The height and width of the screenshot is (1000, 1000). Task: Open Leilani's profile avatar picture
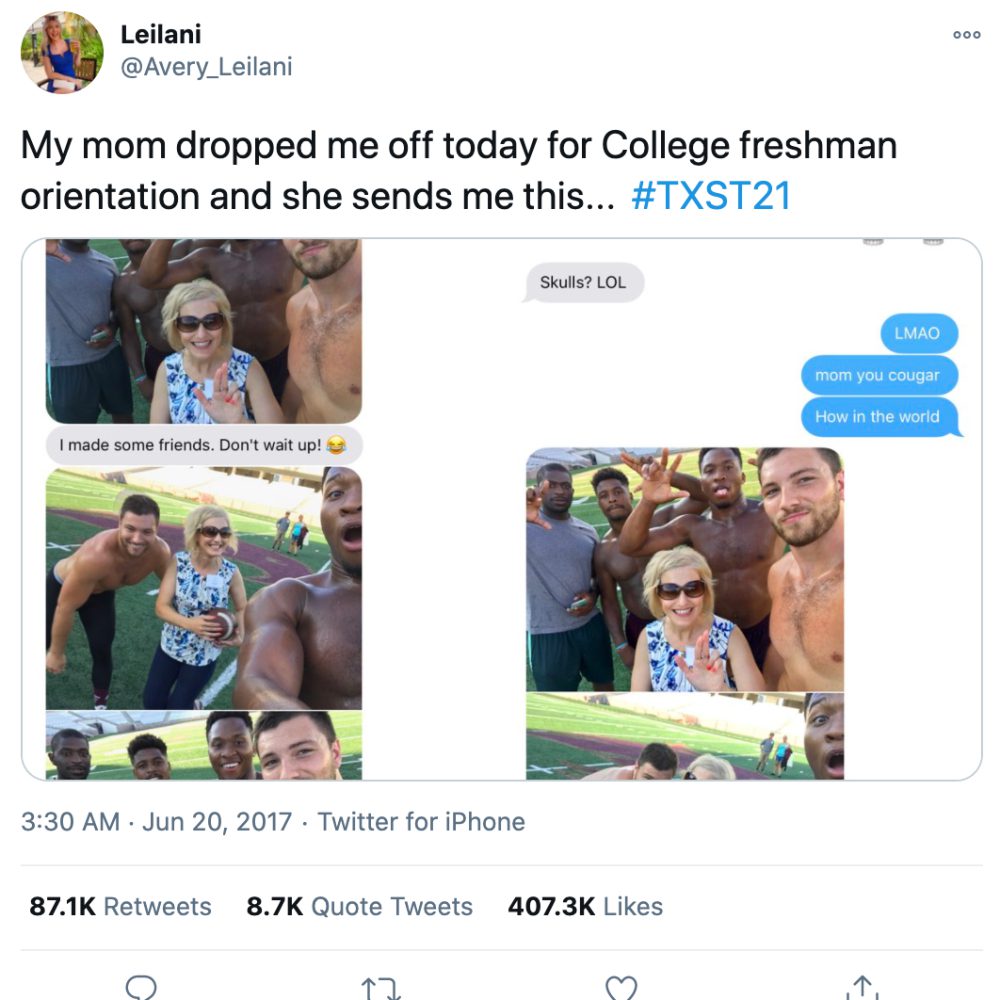pyautogui.click(x=62, y=52)
